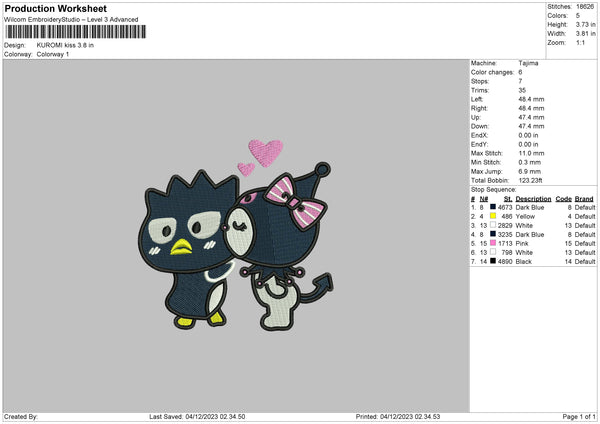Click the dark blue swatch in stop row 1

point(493,207)
